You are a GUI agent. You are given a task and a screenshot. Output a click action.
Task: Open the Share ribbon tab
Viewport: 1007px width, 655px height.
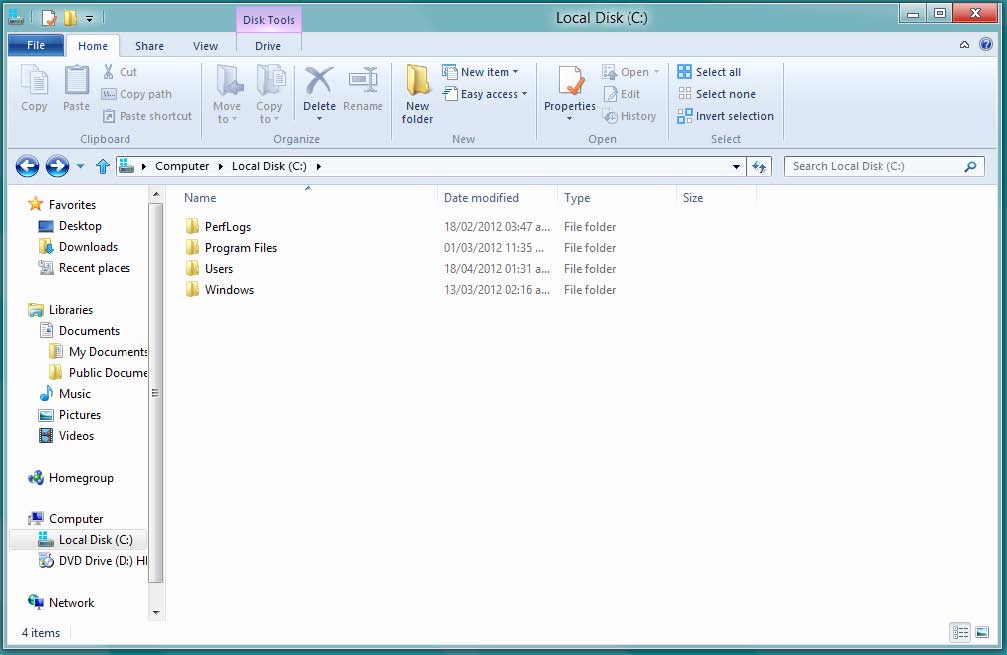pos(149,46)
